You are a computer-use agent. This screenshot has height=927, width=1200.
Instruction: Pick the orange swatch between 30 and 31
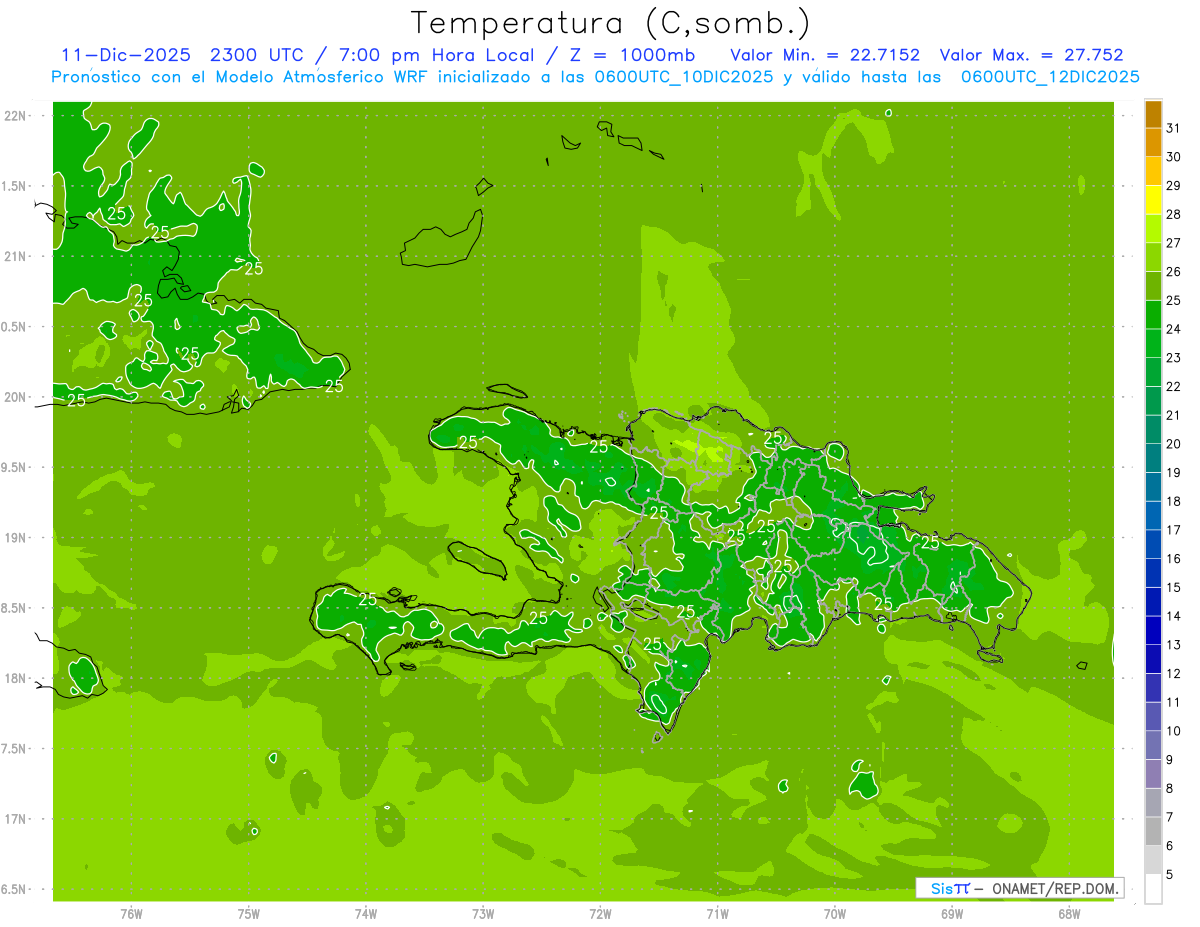(1153, 142)
